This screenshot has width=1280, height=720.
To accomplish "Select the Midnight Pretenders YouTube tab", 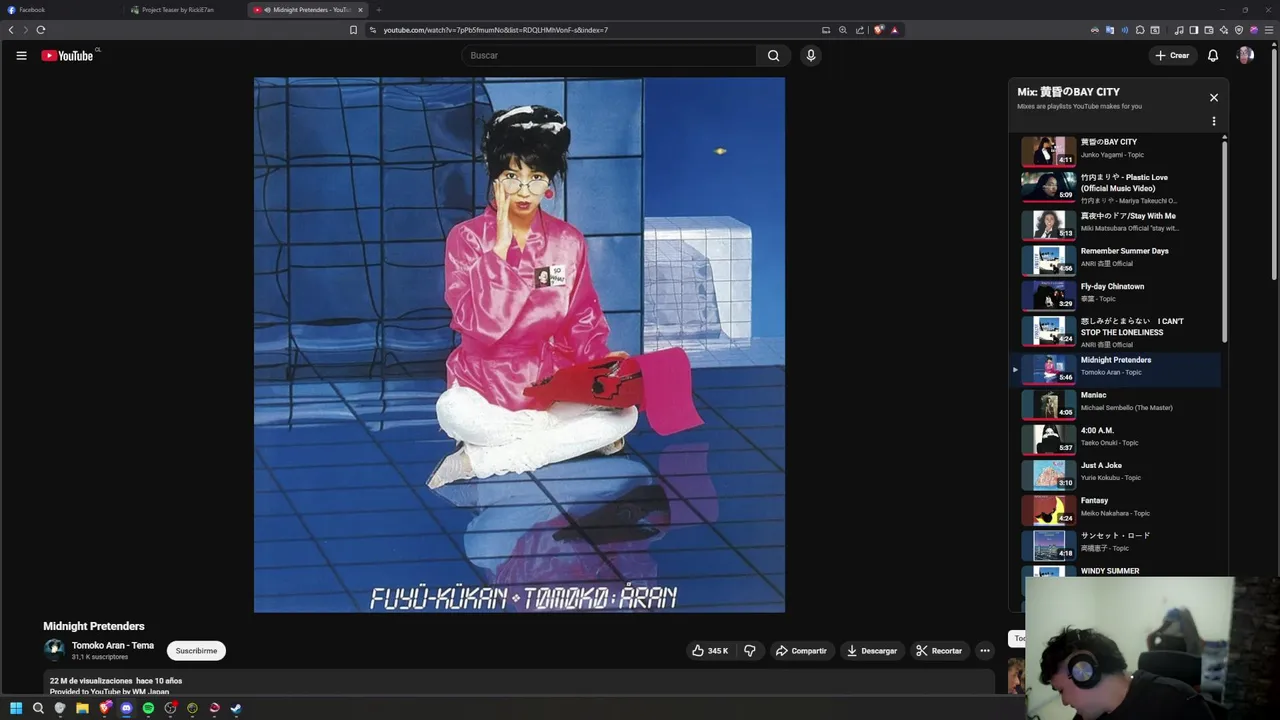I will tap(307, 10).
